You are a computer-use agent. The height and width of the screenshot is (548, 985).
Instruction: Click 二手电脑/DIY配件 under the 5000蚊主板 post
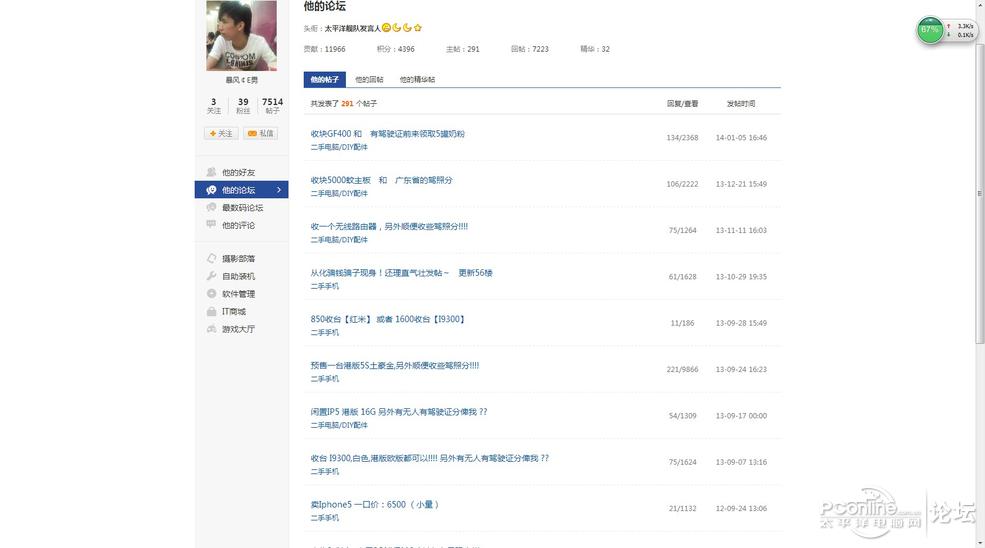(x=339, y=194)
